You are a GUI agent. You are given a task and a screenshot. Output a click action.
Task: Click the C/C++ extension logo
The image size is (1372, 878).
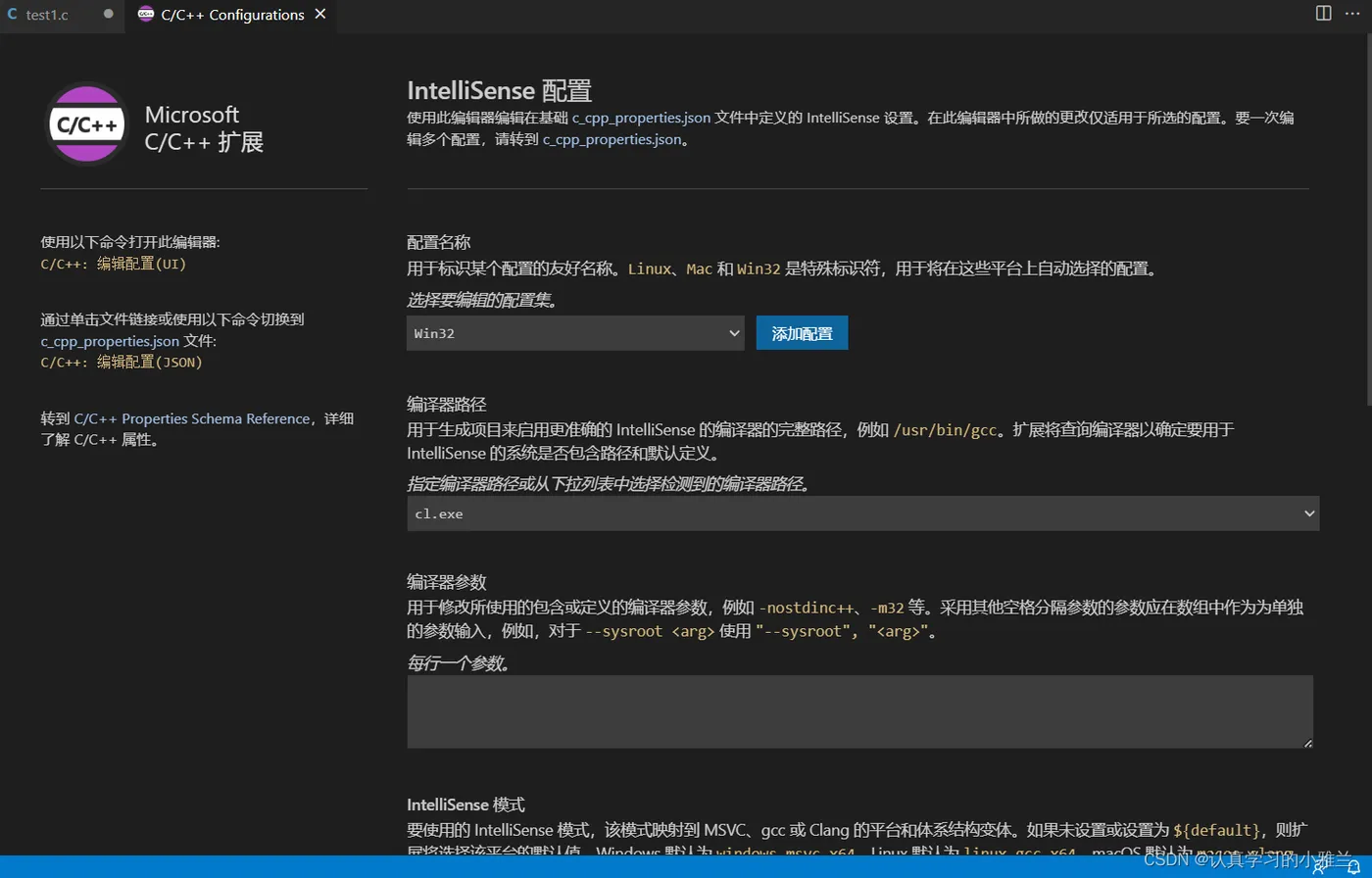coord(88,124)
